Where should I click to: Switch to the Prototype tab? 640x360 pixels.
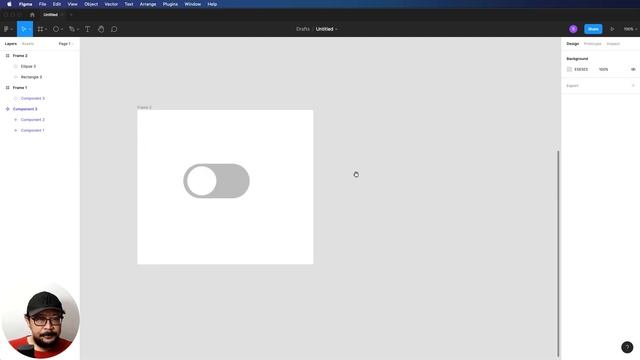[593, 44]
